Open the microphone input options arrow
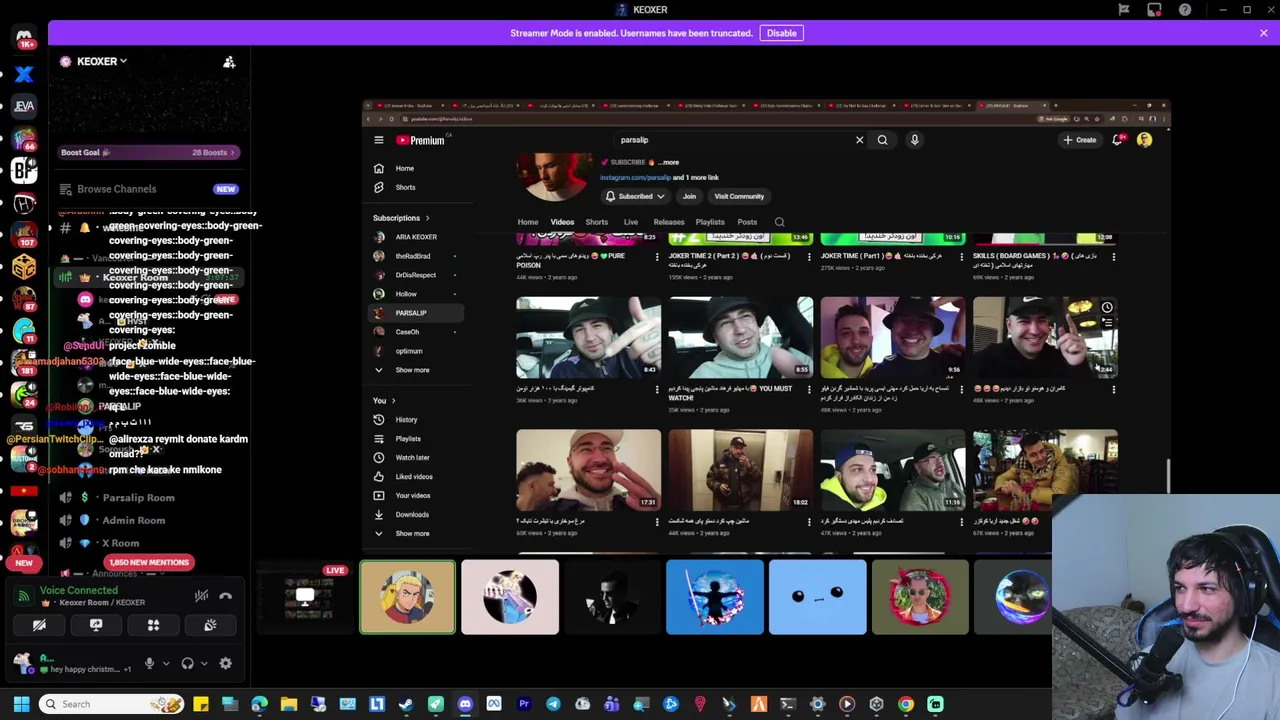 [x=164, y=663]
